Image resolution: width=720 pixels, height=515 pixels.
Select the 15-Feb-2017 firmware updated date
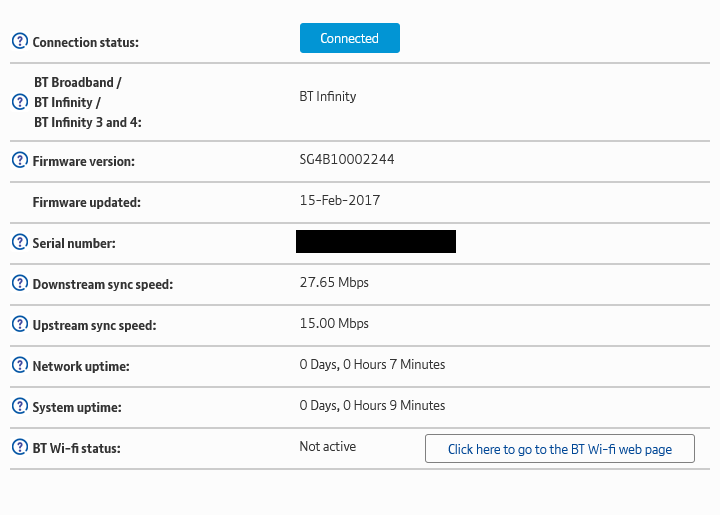point(339,200)
